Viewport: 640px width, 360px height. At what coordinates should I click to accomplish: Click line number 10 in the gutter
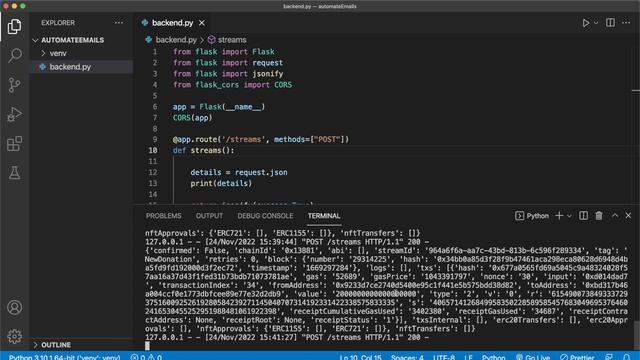(153, 150)
